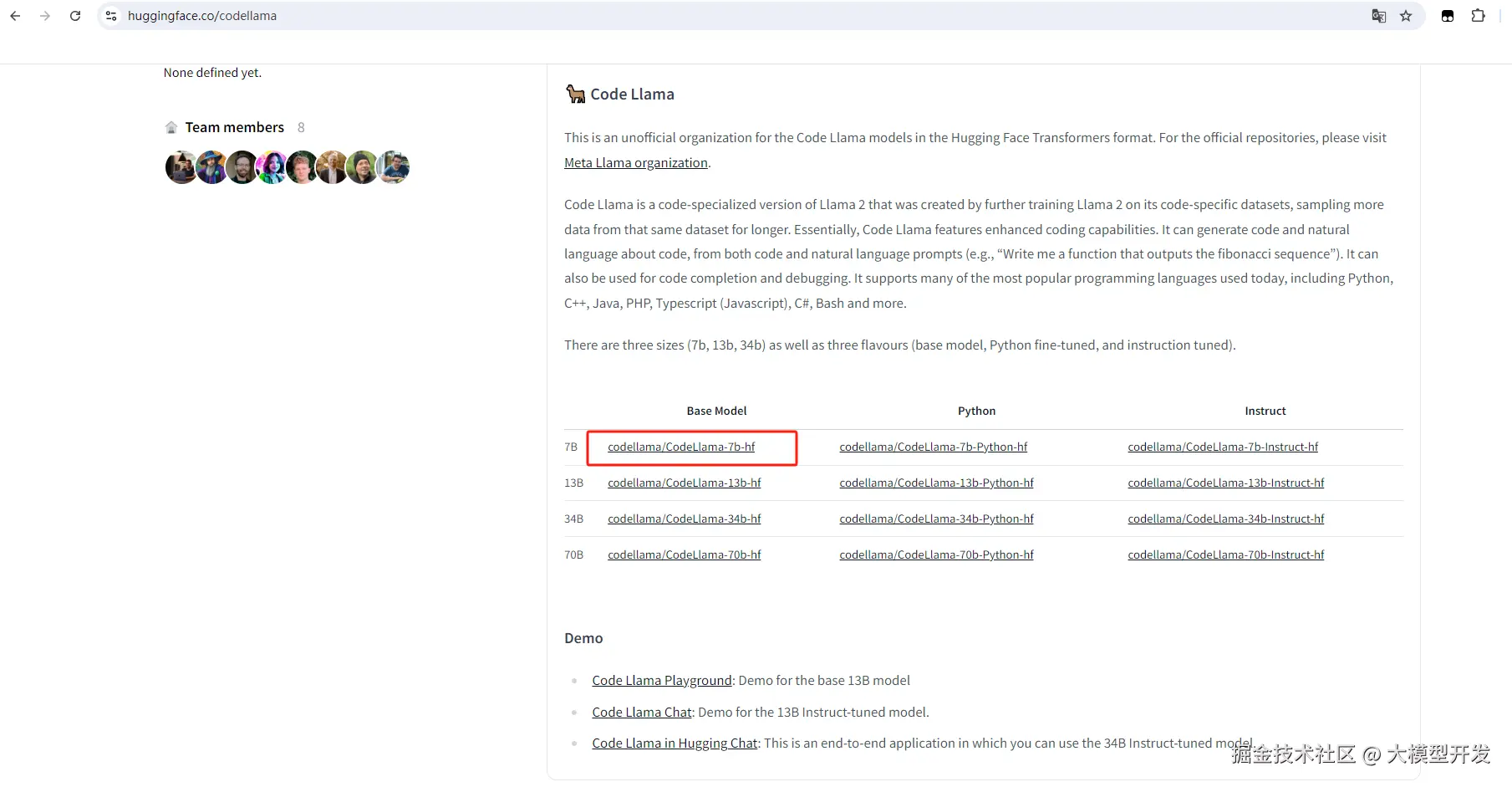The image size is (1512, 787).
Task: Open the extensions puzzle icon
Action: [x=1478, y=16]
